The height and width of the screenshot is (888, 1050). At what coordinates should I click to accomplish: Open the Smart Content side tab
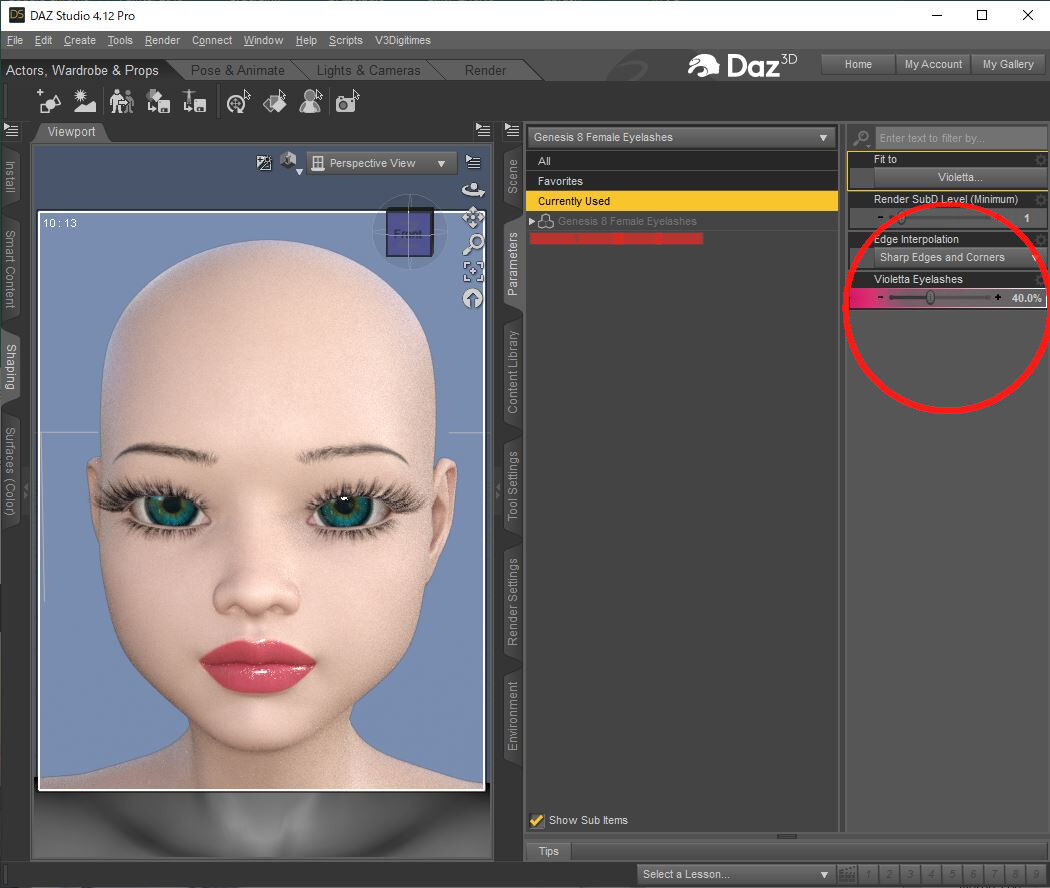[x=10, y=269]
